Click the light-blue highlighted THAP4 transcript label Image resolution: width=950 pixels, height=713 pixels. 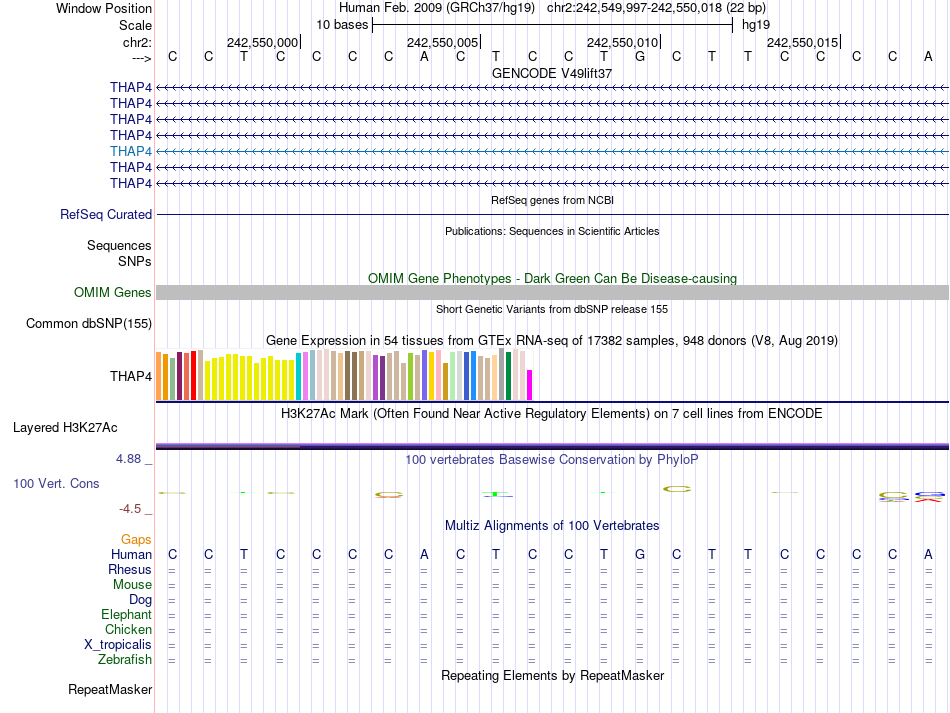tap(131, 151)
